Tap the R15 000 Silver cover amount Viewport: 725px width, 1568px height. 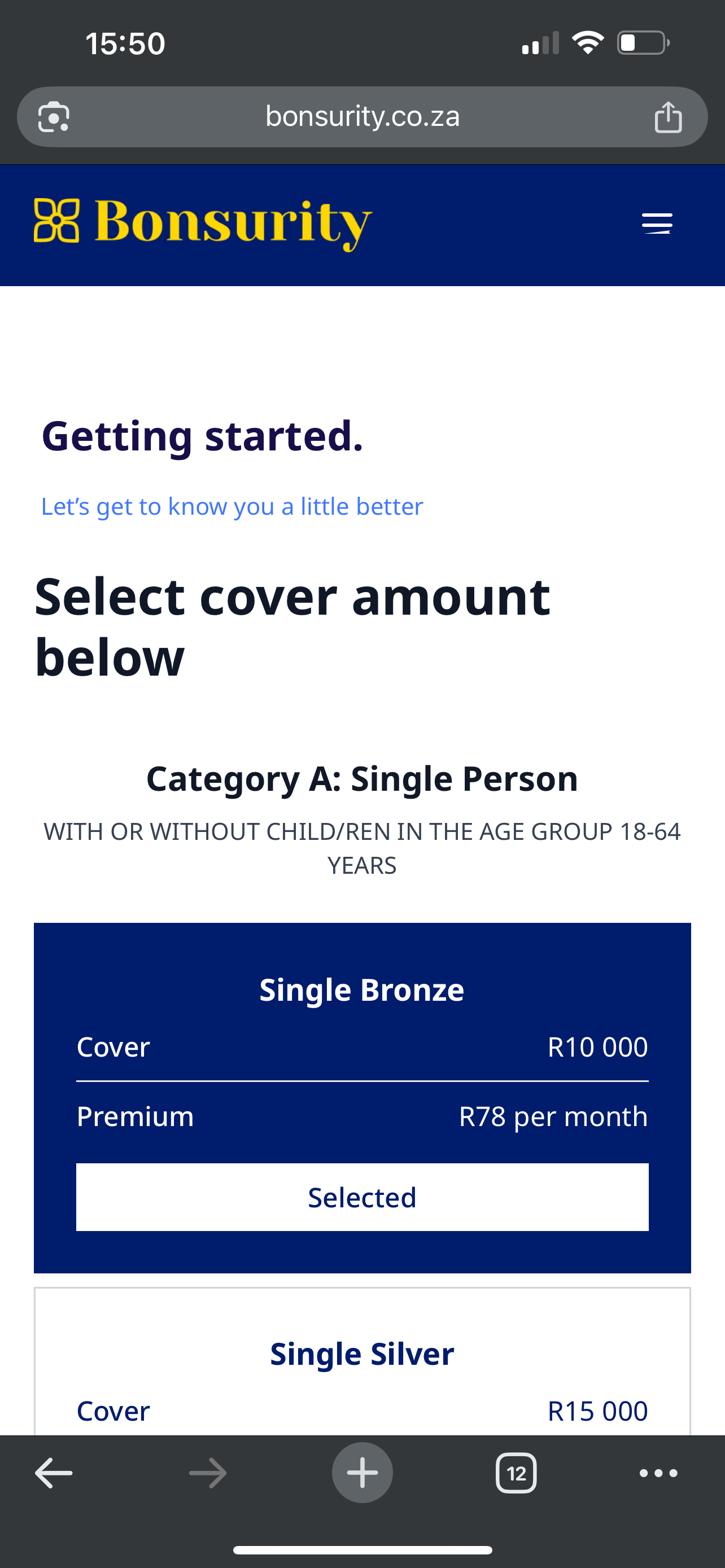pos(597,1411)
